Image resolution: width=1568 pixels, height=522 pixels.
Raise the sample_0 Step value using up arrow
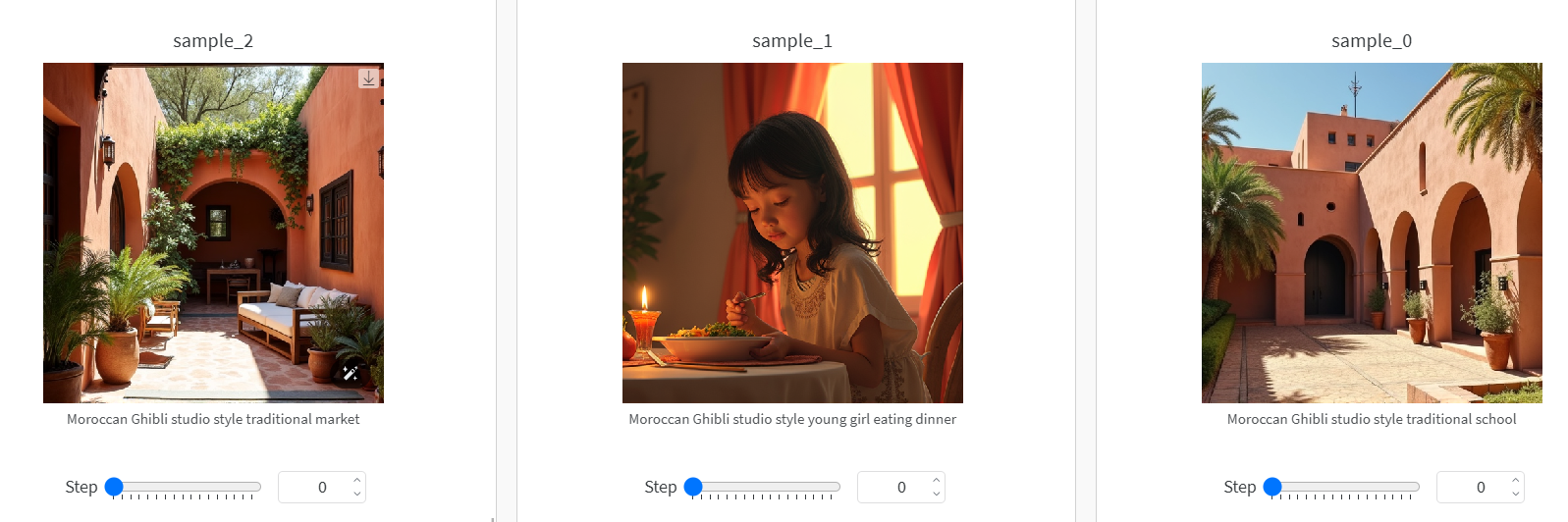pos(1516,481)
